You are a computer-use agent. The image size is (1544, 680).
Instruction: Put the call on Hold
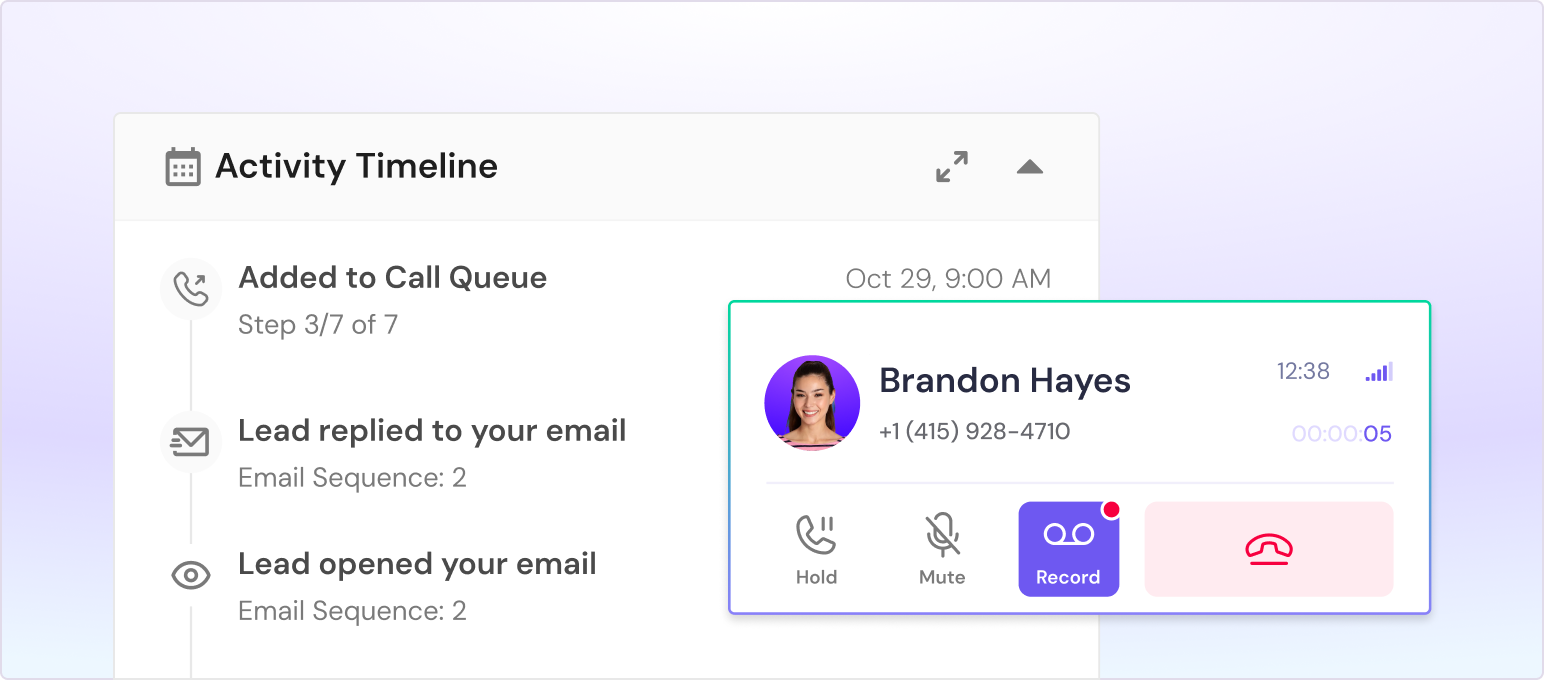point(816,549)
